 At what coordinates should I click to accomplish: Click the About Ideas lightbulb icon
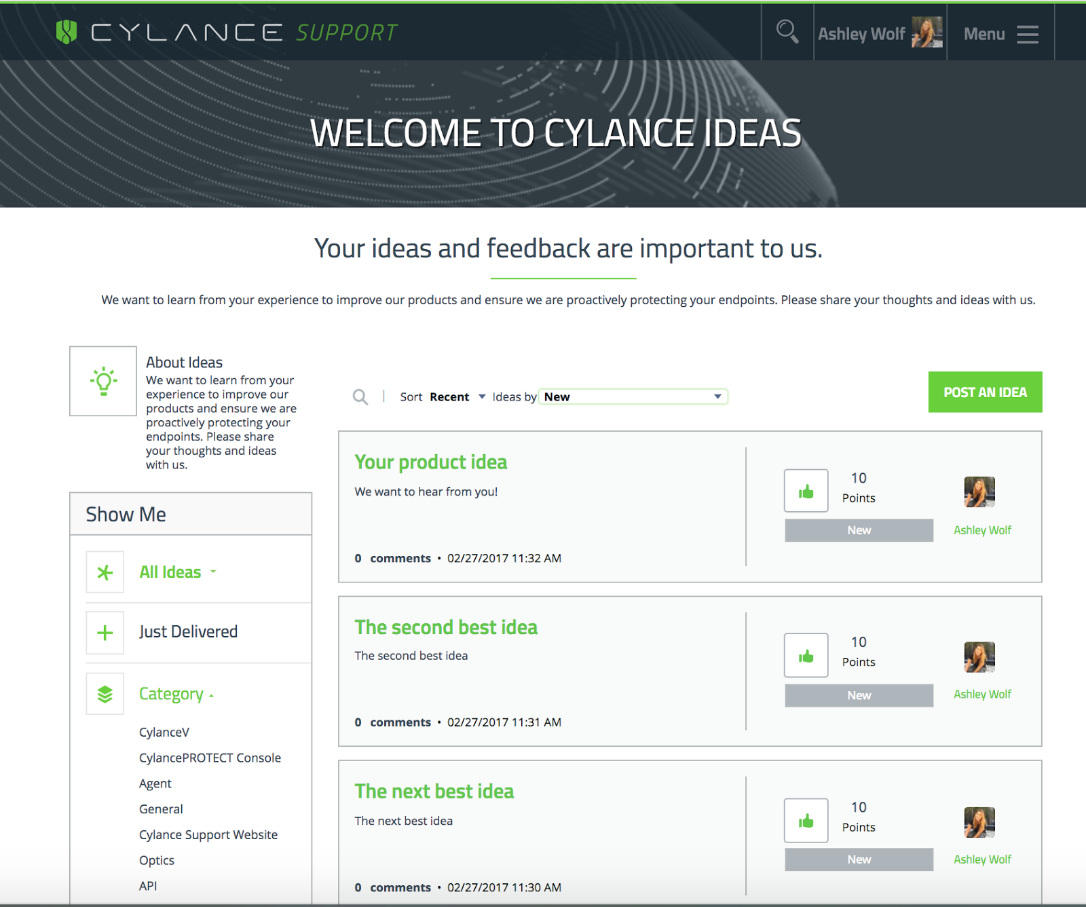[x=103, y=381]
